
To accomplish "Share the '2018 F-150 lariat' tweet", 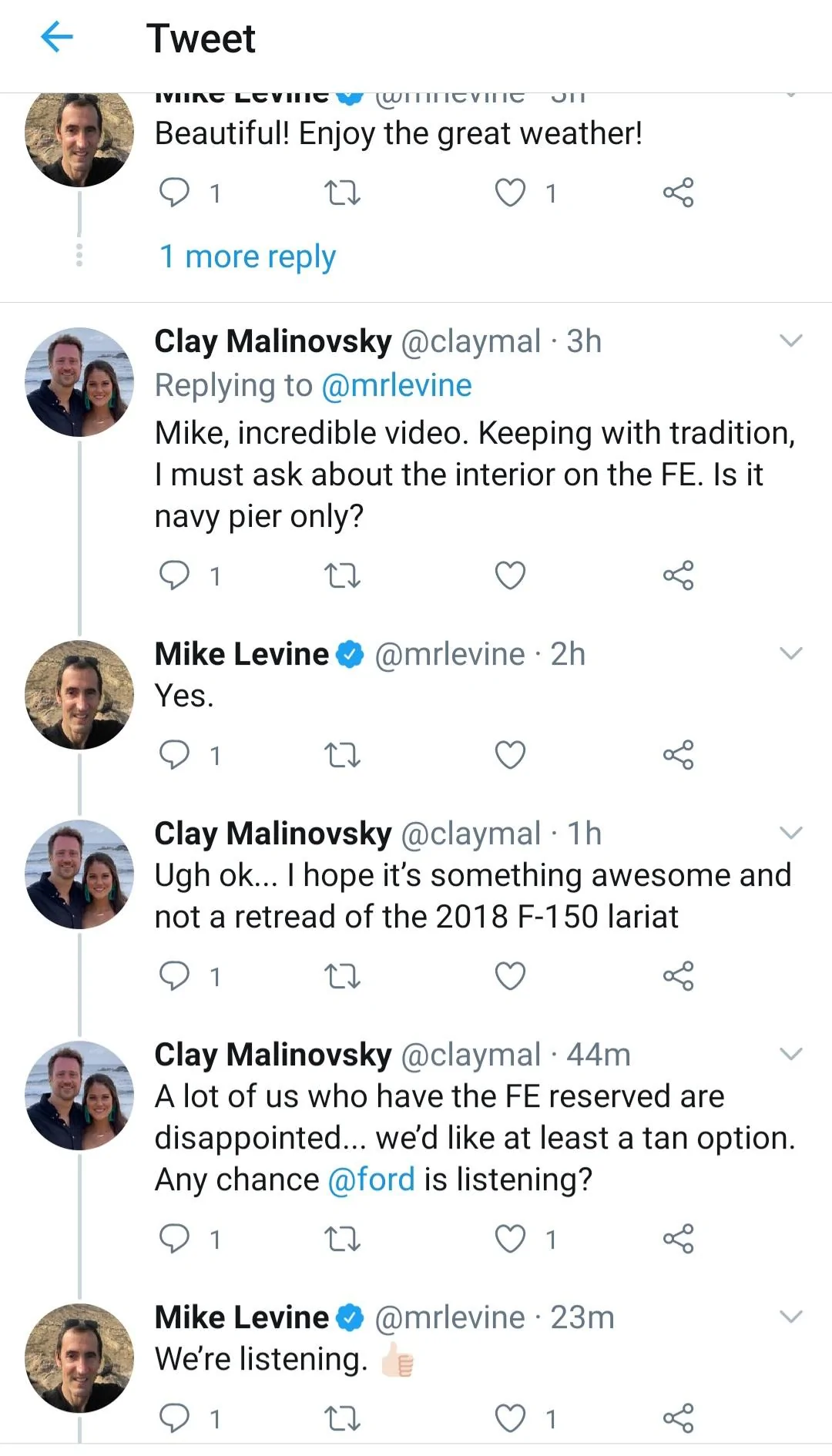I will [x=678, y=976].
